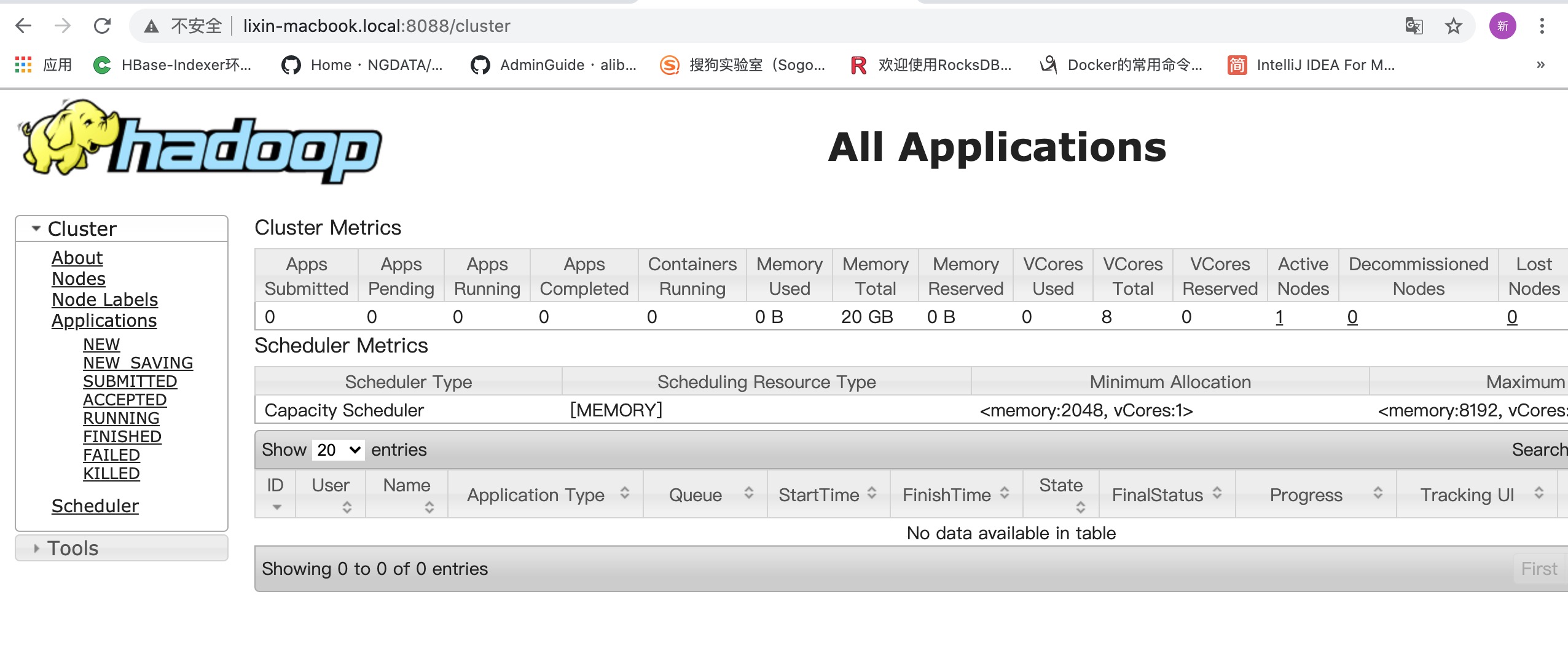Click the not-secure warning triangle icon
The image size is (1568, 667).
151,26
